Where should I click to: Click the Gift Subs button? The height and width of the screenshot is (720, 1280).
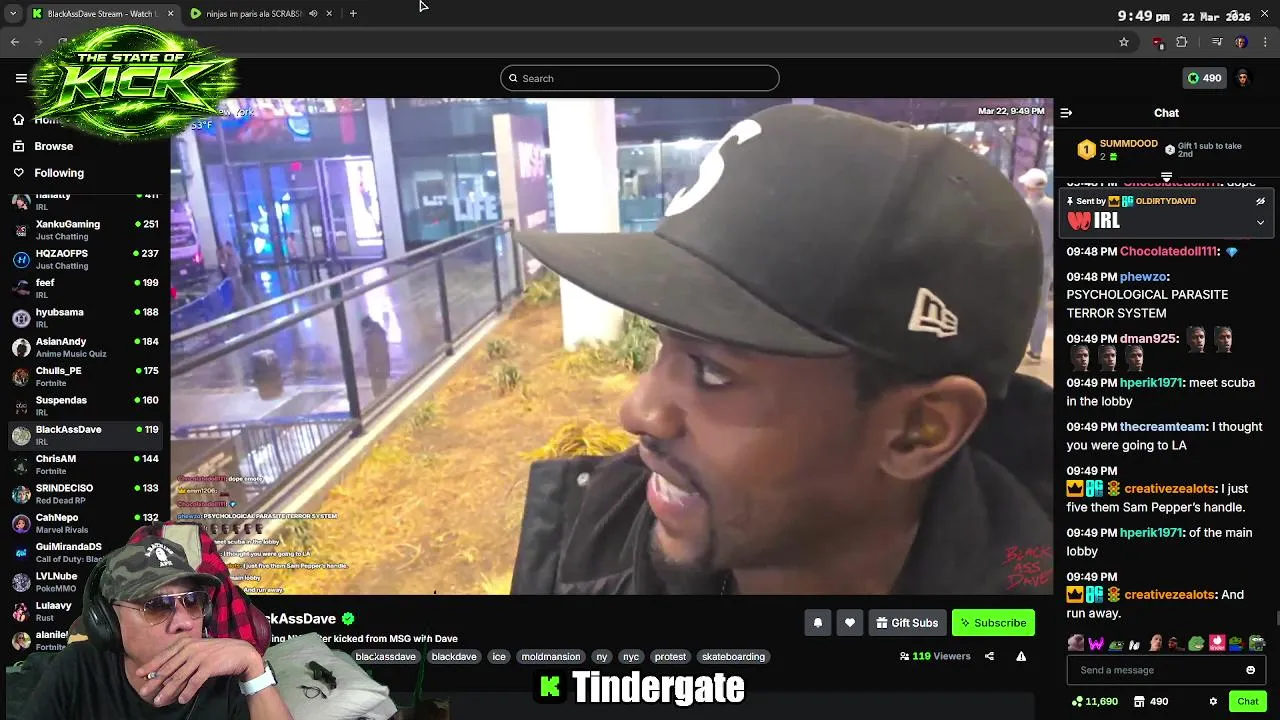coord(907,623)
